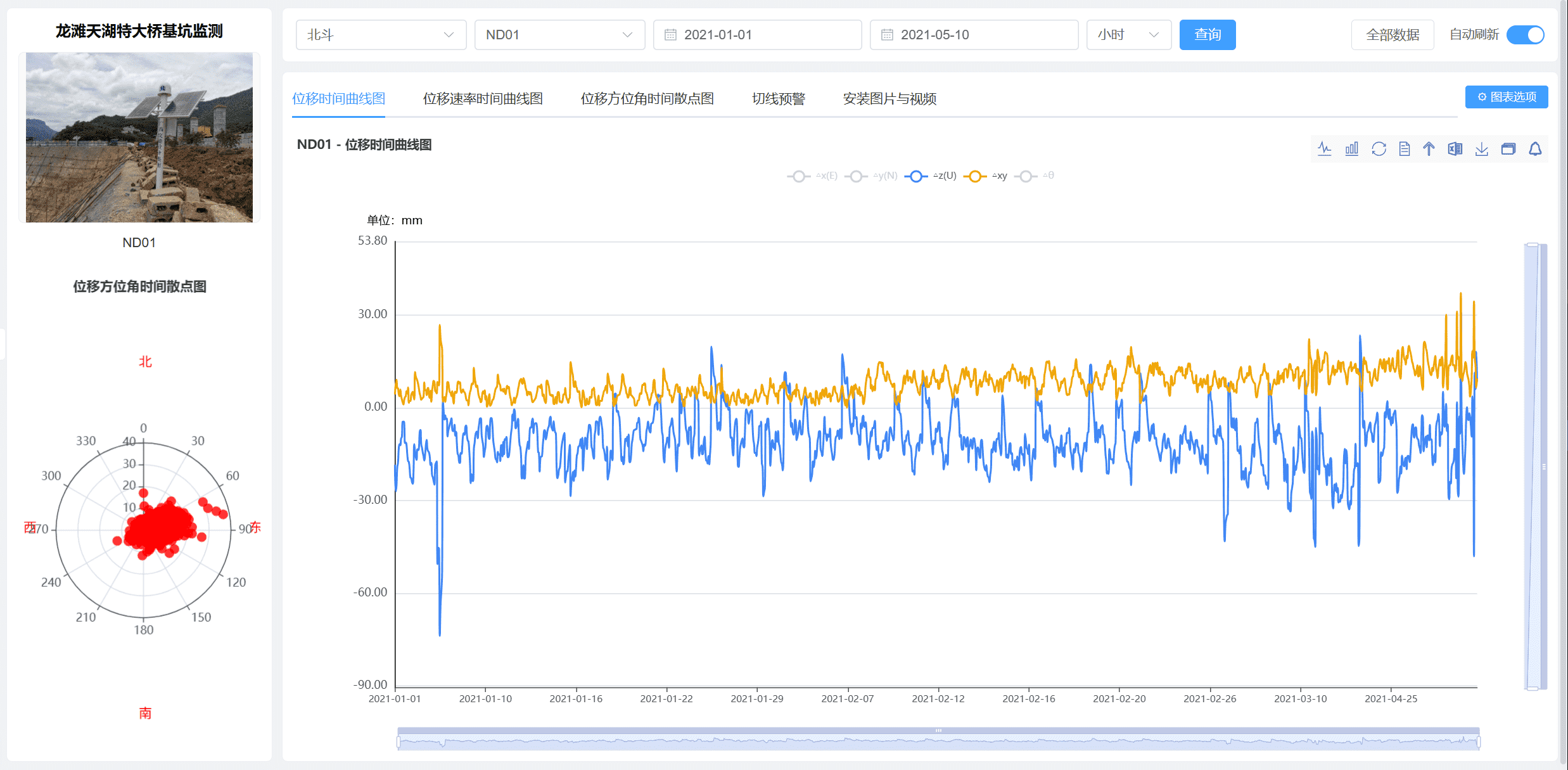
Task: Click the 龙滩天湖特大桥基坑监测 title
Action: [139, 31]
